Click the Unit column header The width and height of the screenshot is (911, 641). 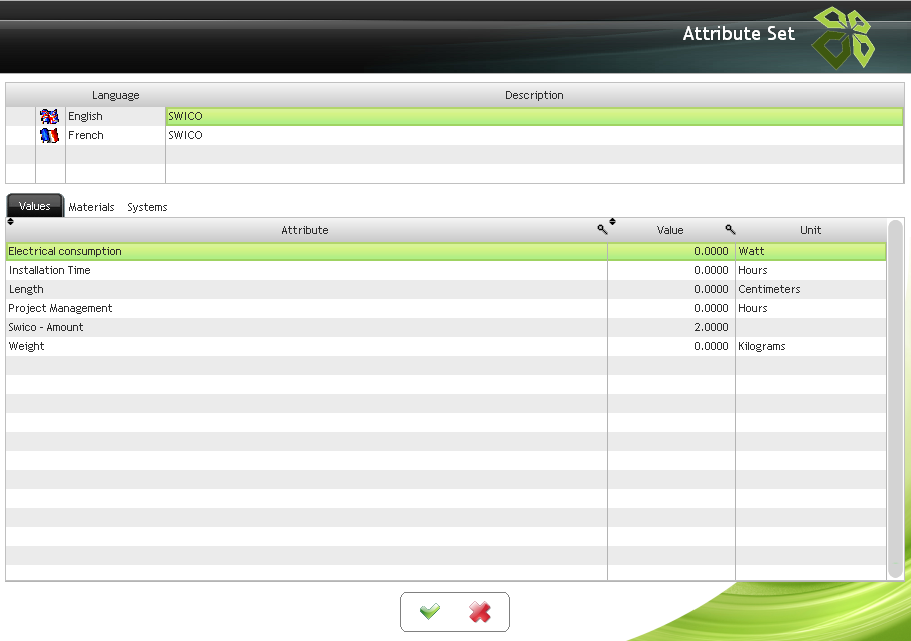click(810, 230)
